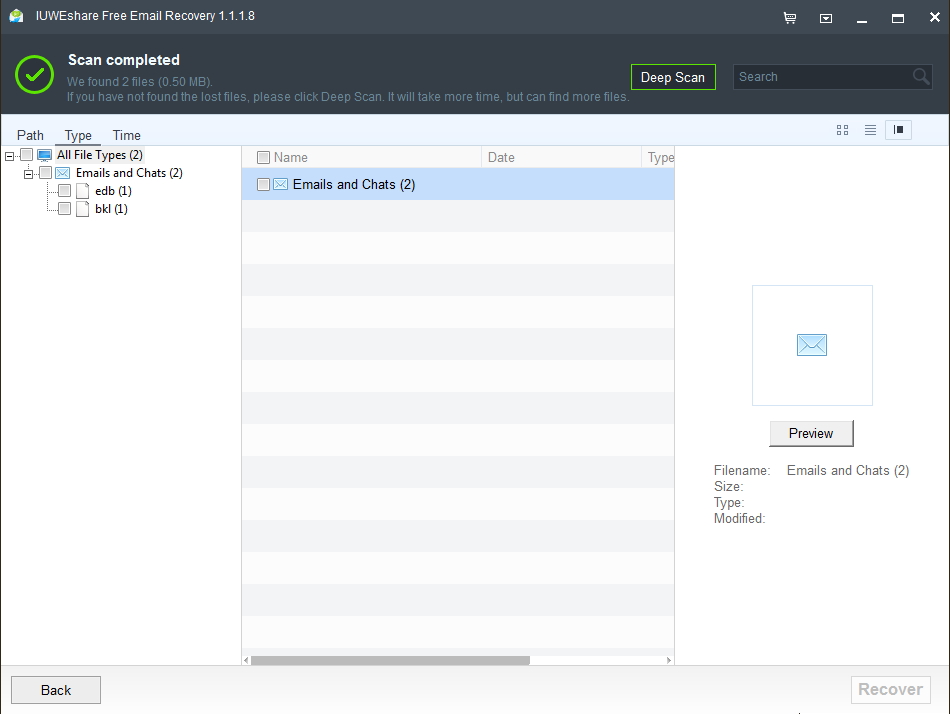Viewport: 950px width, 714px height.
Task: Click the horizontal scrollbar thumb
Action: (390, 660)
